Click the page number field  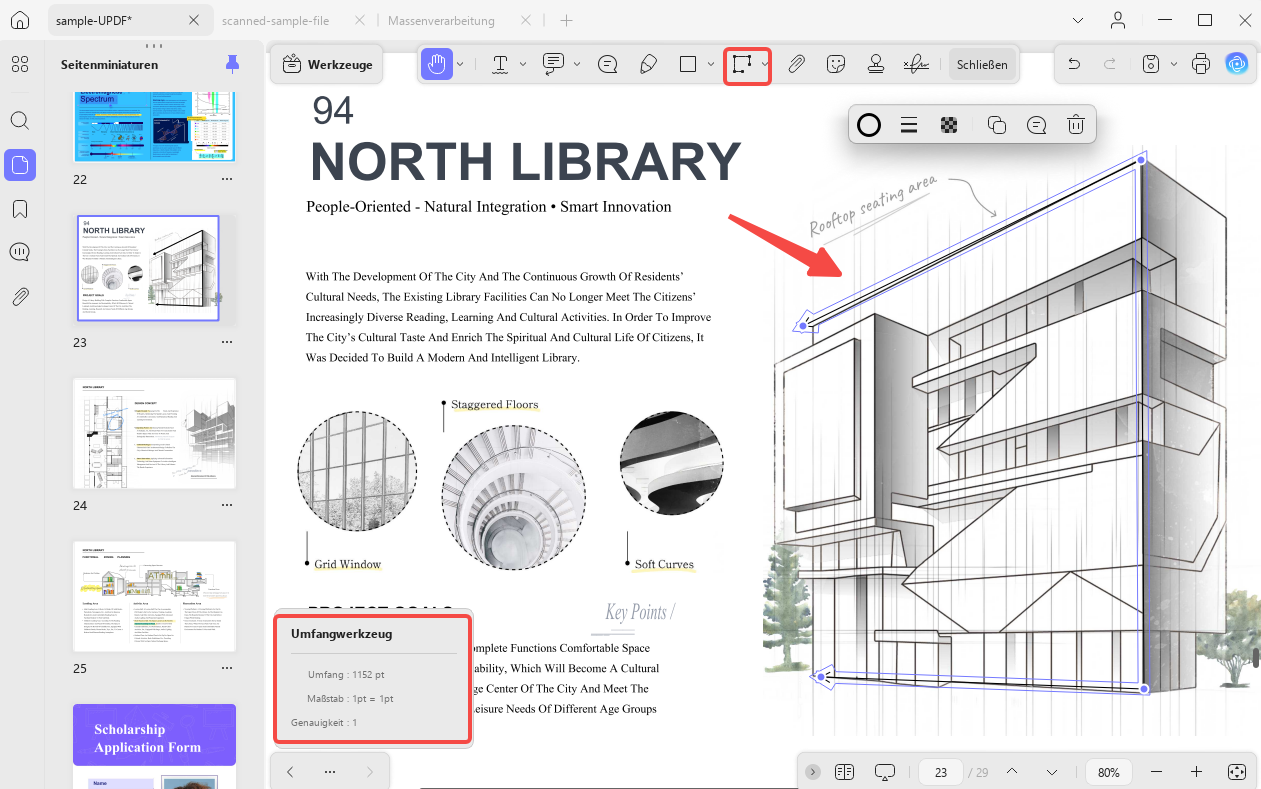pyautogui.click(x=941, y=772)
